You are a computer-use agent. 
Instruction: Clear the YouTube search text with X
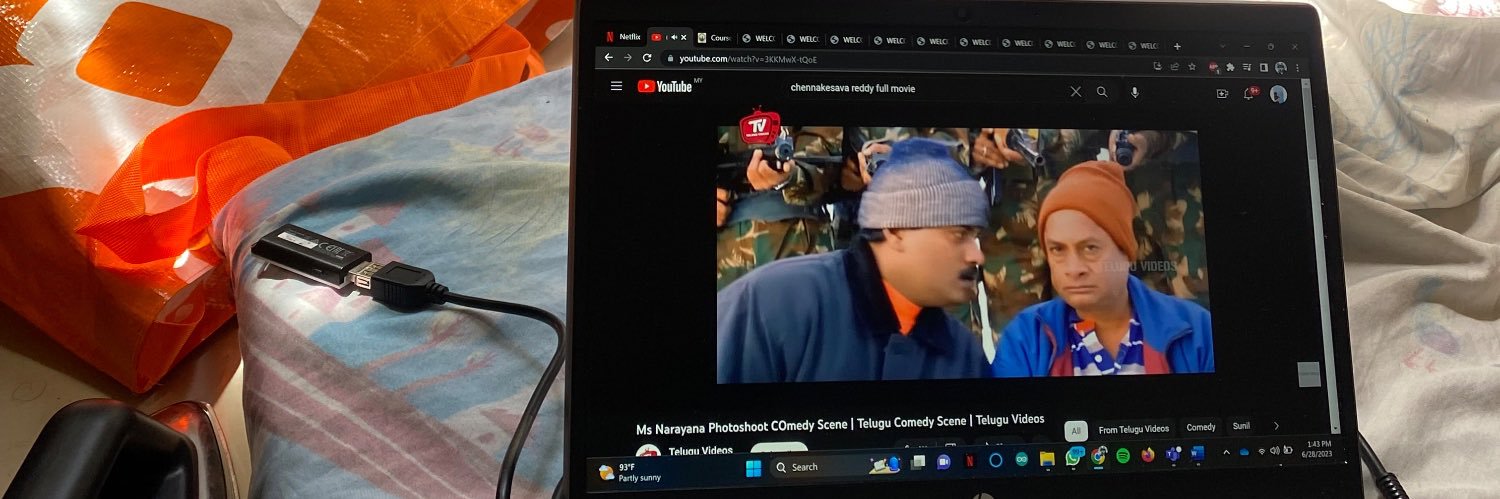pyautogui.click(x=1075, y=91)
